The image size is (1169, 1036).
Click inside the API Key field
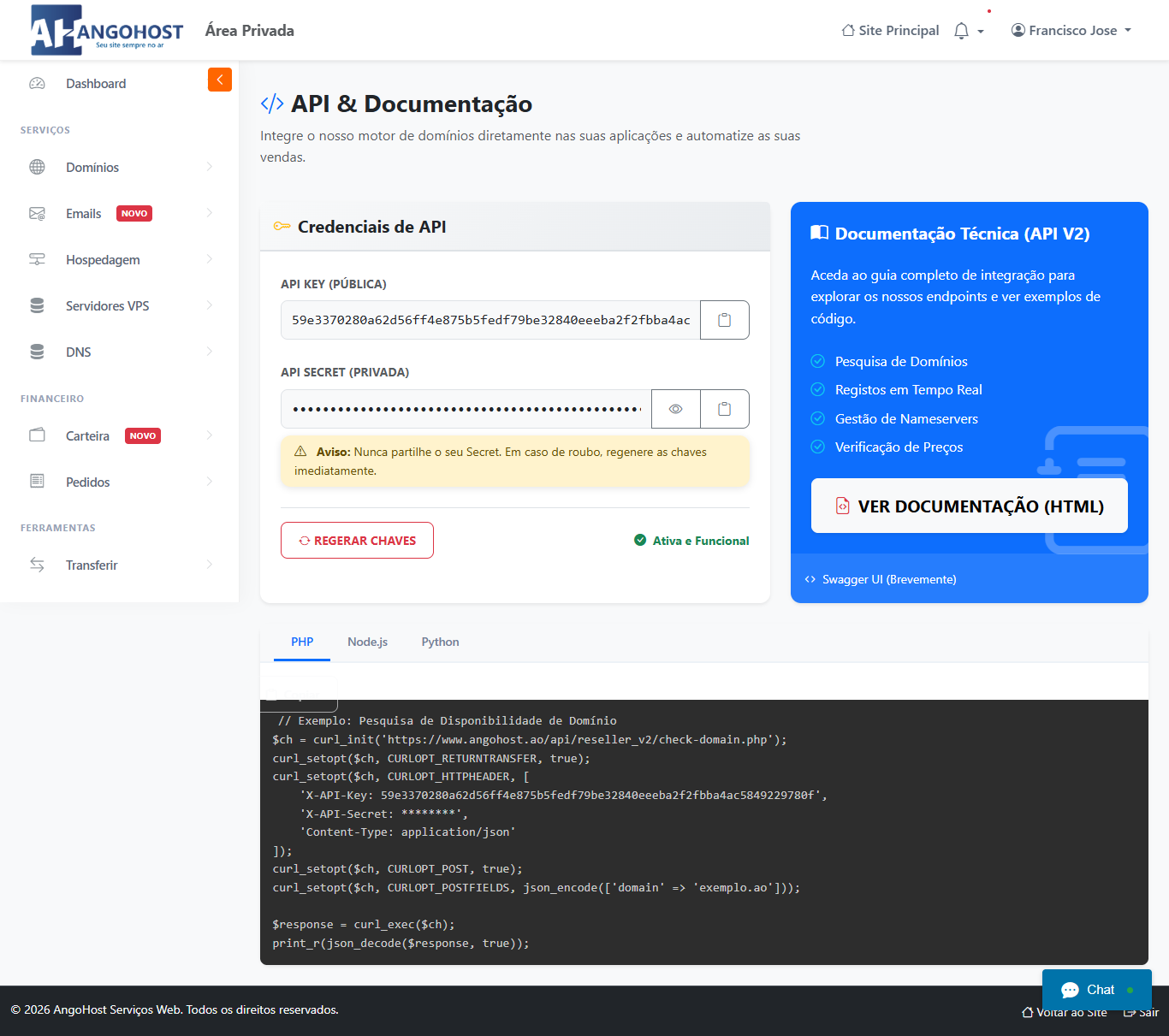[x=490, y=320]
